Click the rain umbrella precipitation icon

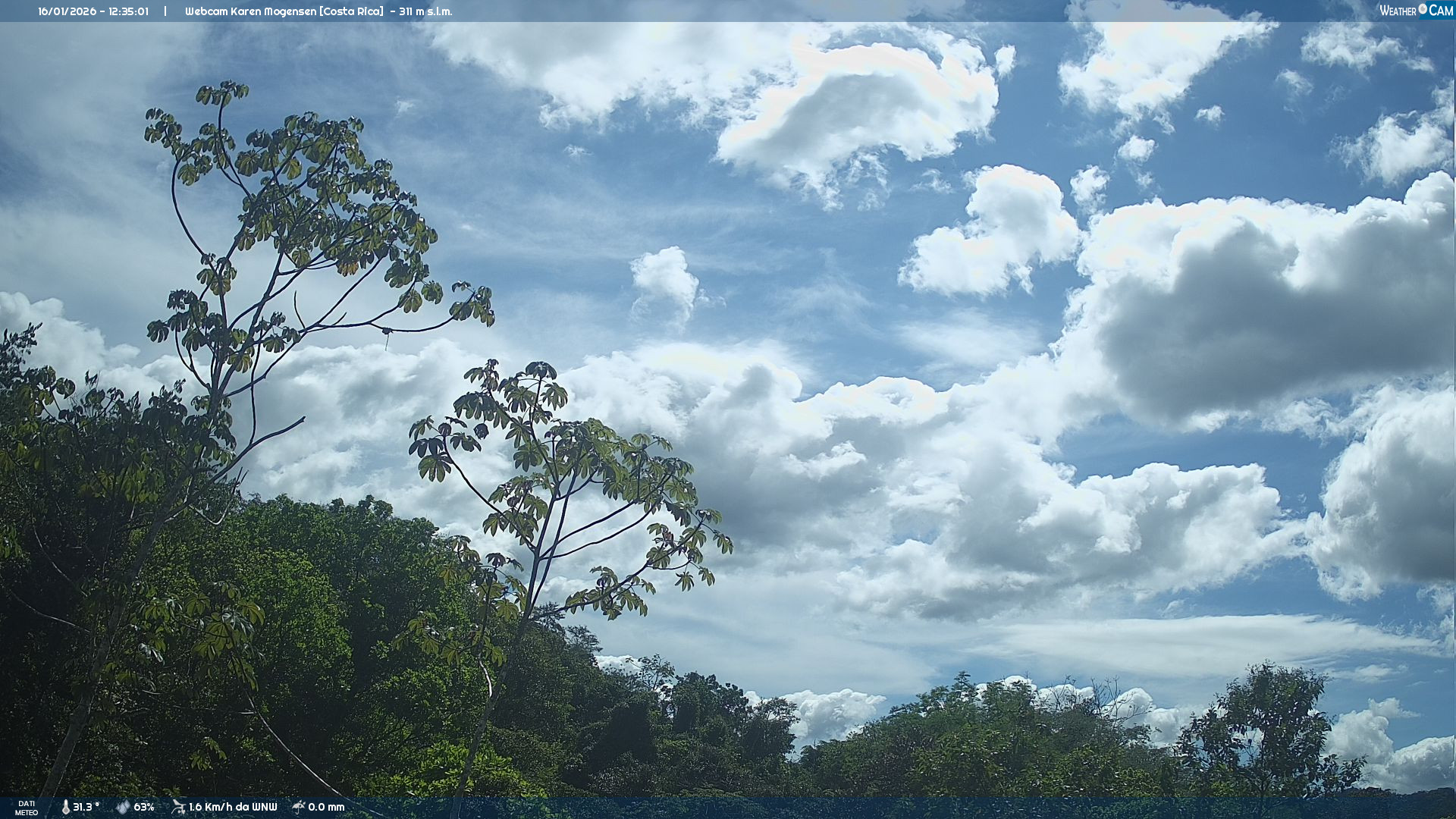(x=299, y=807)
